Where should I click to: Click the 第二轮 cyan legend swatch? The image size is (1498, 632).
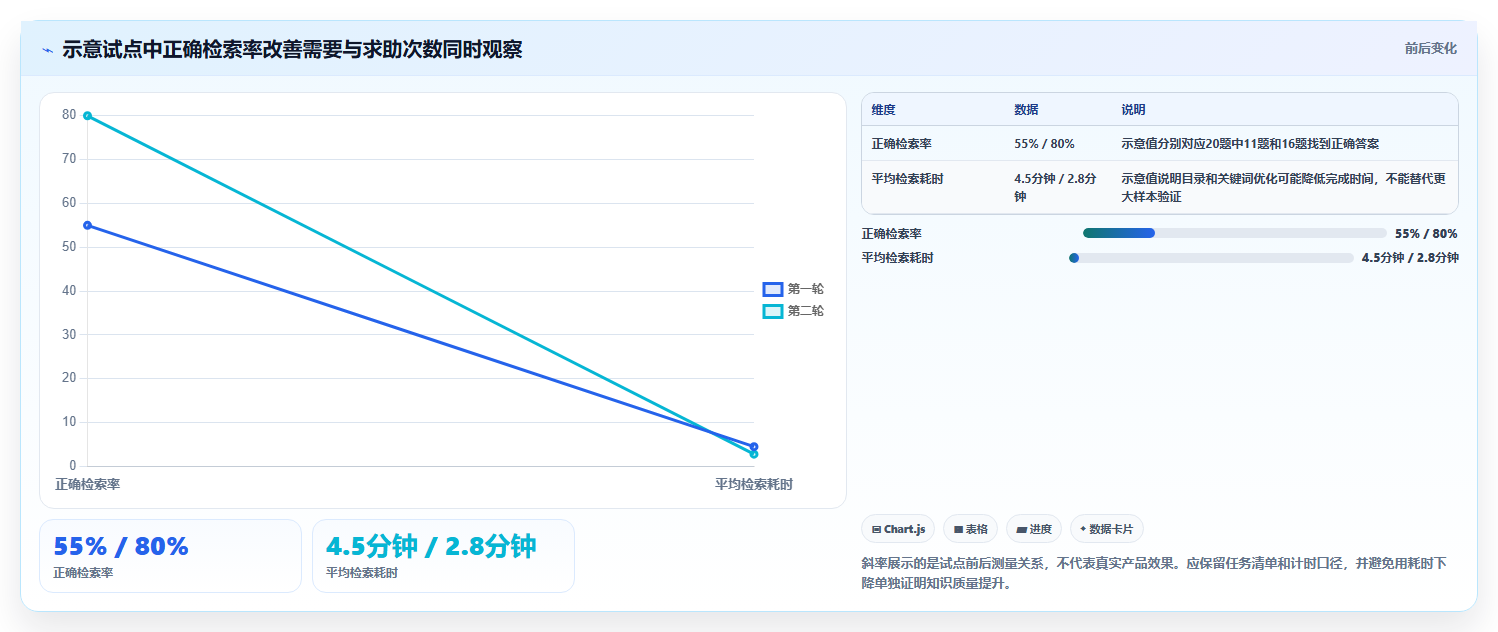tap(772, 311)
